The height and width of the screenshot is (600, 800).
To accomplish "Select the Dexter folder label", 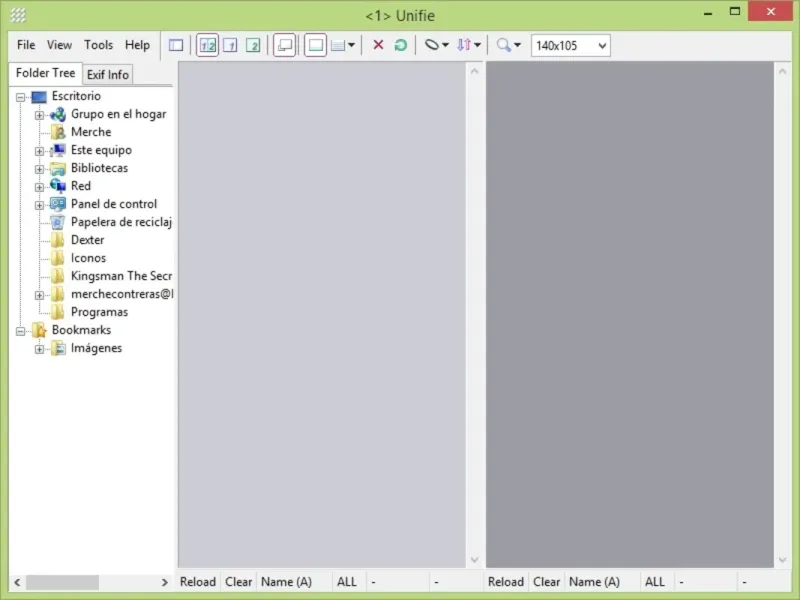I will [x=87, y=240].
